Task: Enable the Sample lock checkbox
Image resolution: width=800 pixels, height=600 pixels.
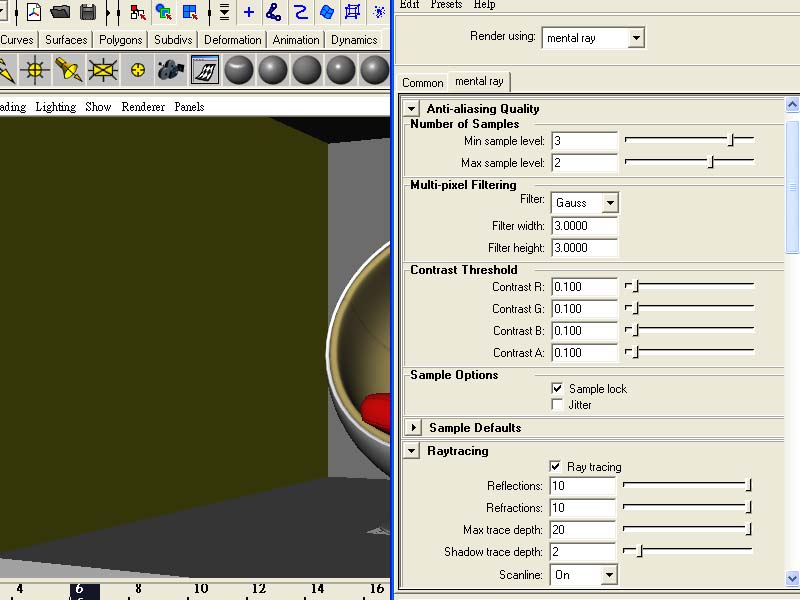Action: (x=557, y=388)
